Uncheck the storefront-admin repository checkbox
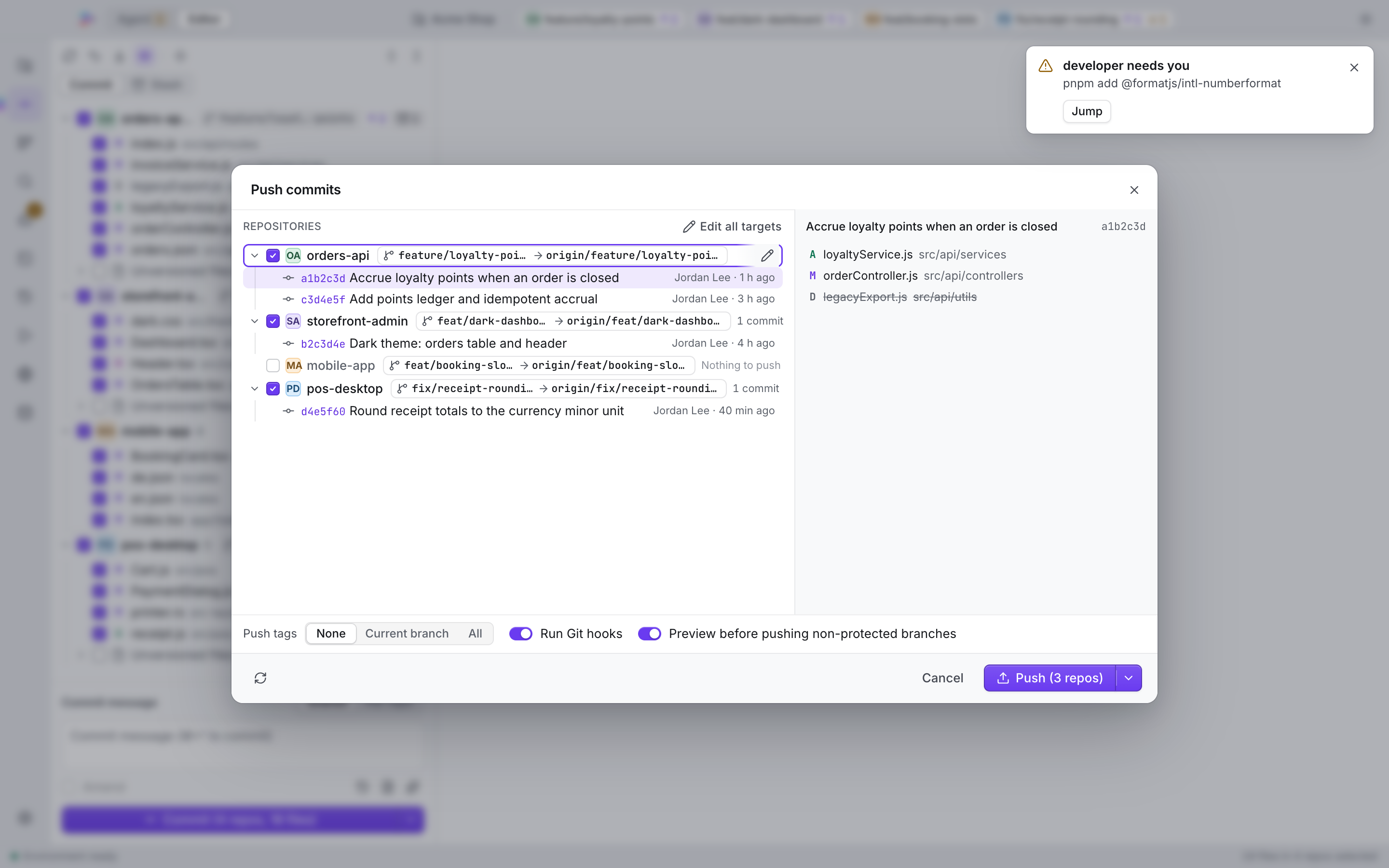Screen dimensions: 1389x868 pyautogui.click(x=273, y=321)
